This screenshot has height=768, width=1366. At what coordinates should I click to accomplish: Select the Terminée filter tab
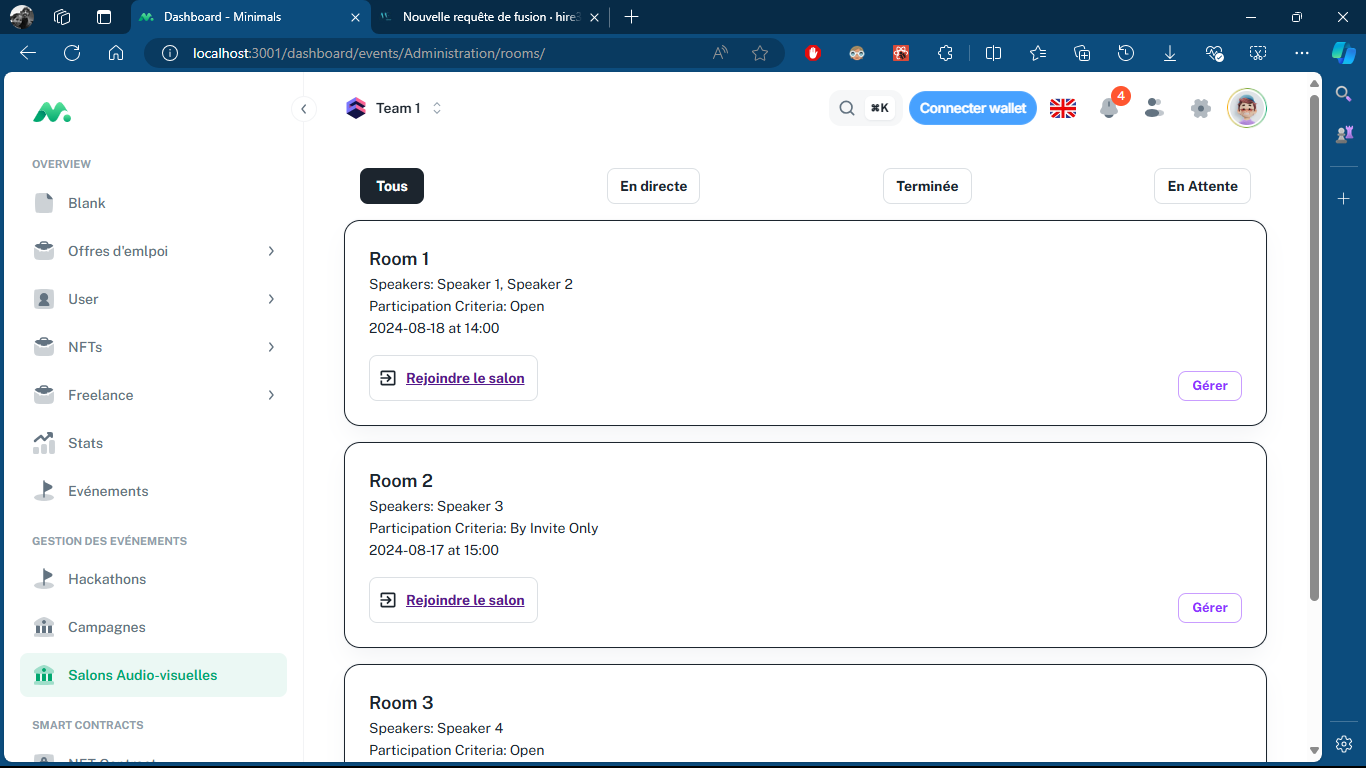pyautogui.click(x=927, y=186)
